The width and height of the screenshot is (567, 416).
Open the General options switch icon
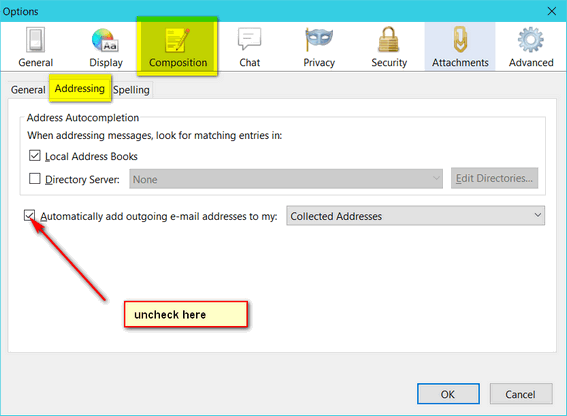point(35,40)
